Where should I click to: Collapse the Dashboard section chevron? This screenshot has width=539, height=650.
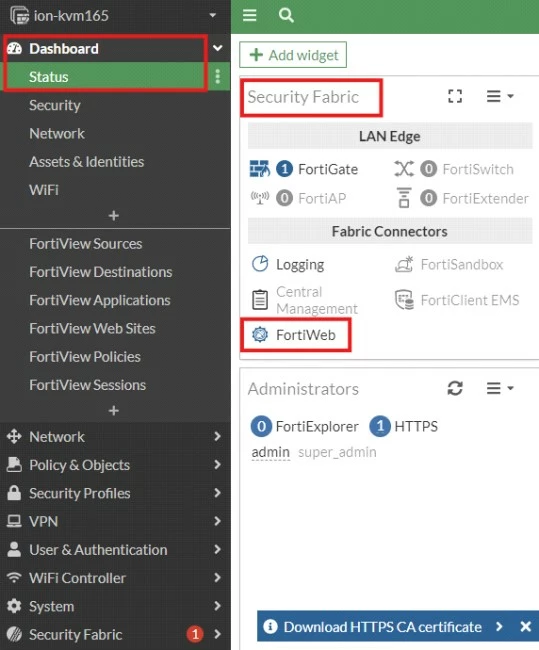[x=217, y=48]
